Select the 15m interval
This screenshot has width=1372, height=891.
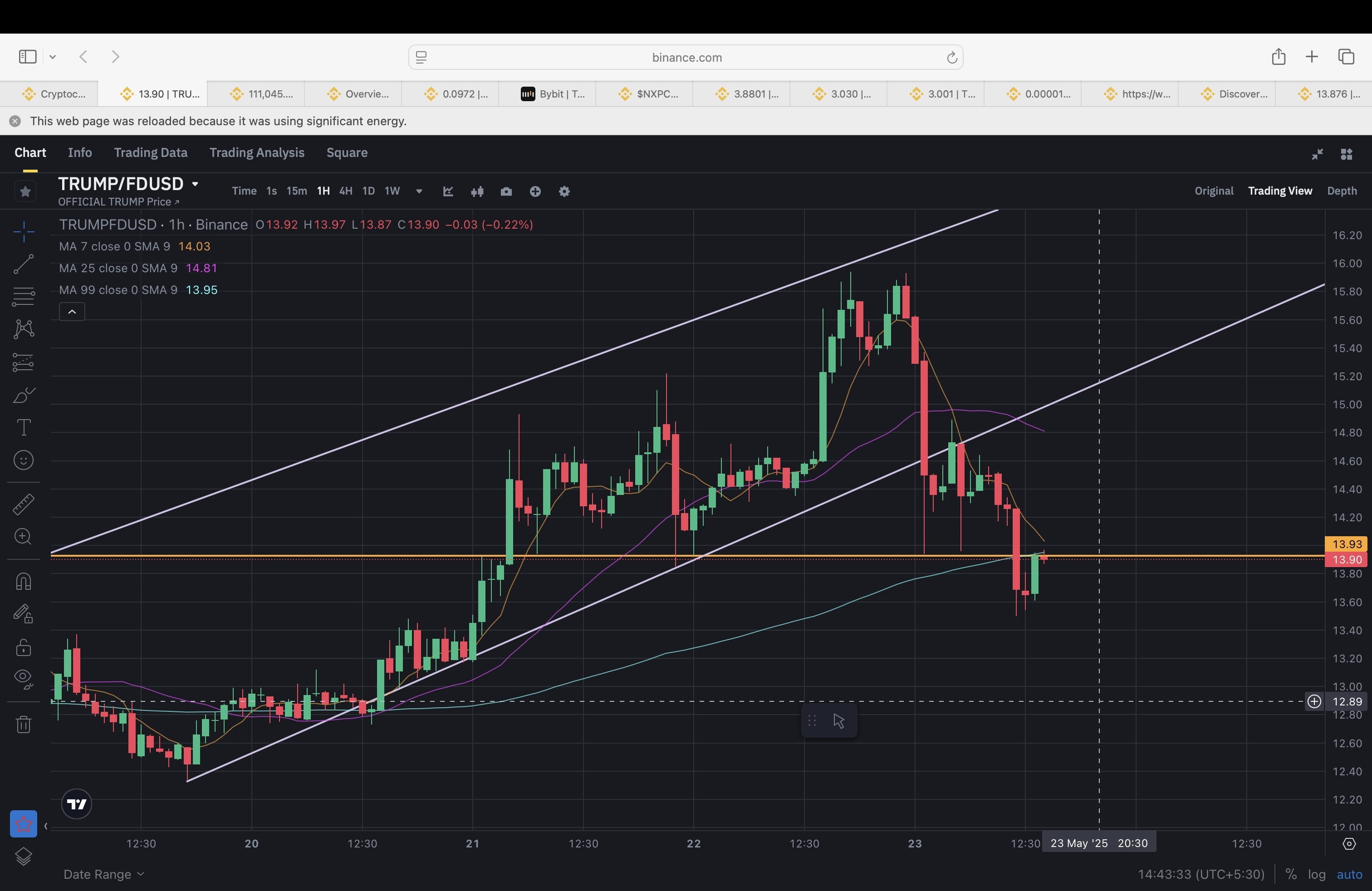(x=297, y=191)
